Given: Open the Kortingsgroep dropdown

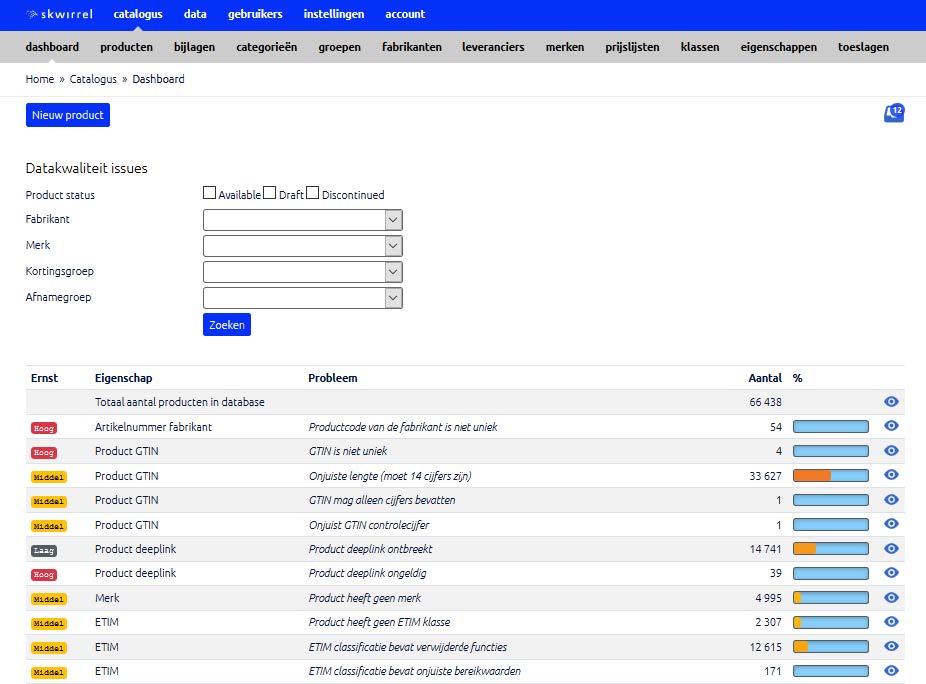Looking at the screenshot, I should tap(302, 272).
